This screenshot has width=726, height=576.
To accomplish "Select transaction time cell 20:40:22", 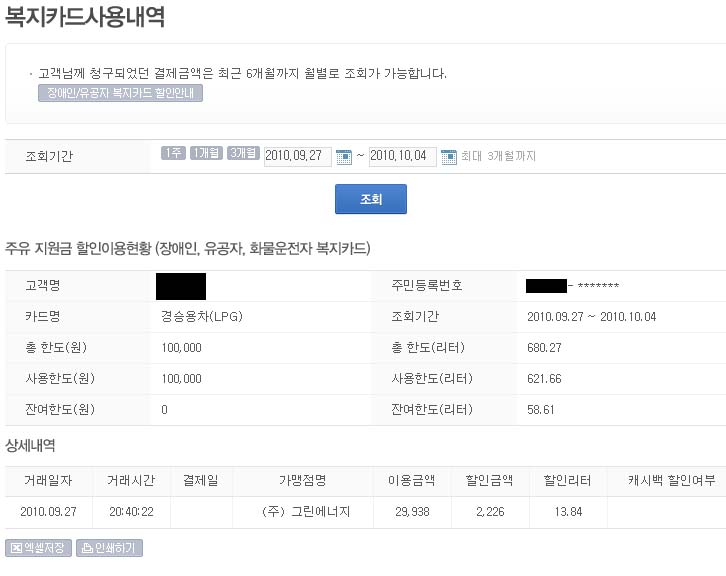I will tap(131, 512).
